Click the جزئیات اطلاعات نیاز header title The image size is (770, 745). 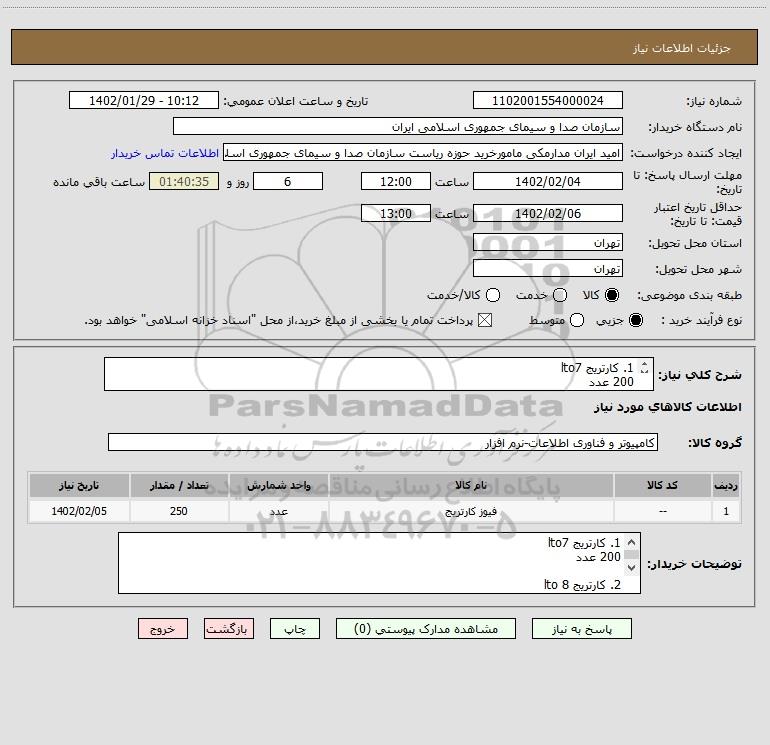[682, 48]
